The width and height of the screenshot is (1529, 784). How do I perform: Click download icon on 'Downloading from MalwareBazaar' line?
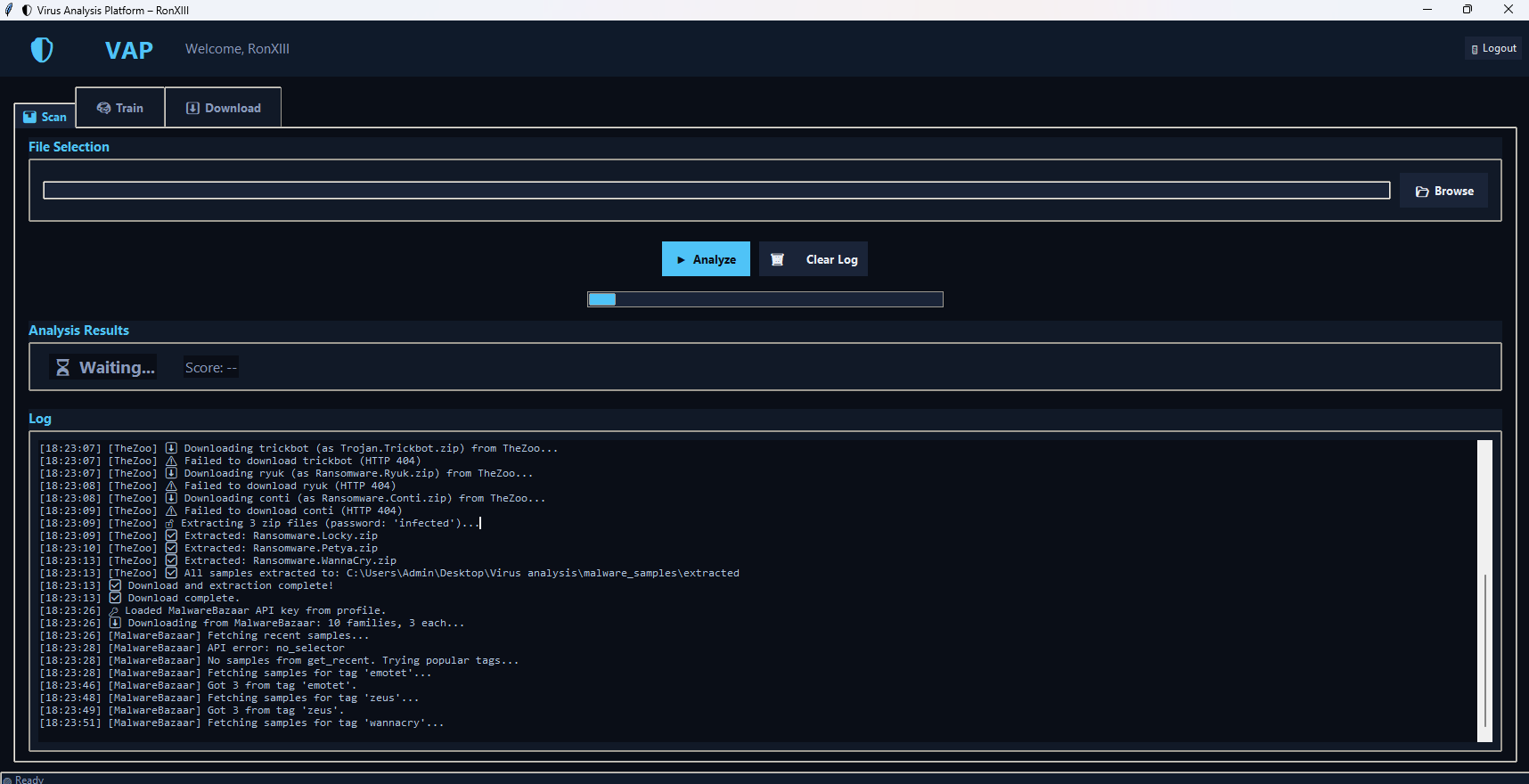tap(115, 623)
